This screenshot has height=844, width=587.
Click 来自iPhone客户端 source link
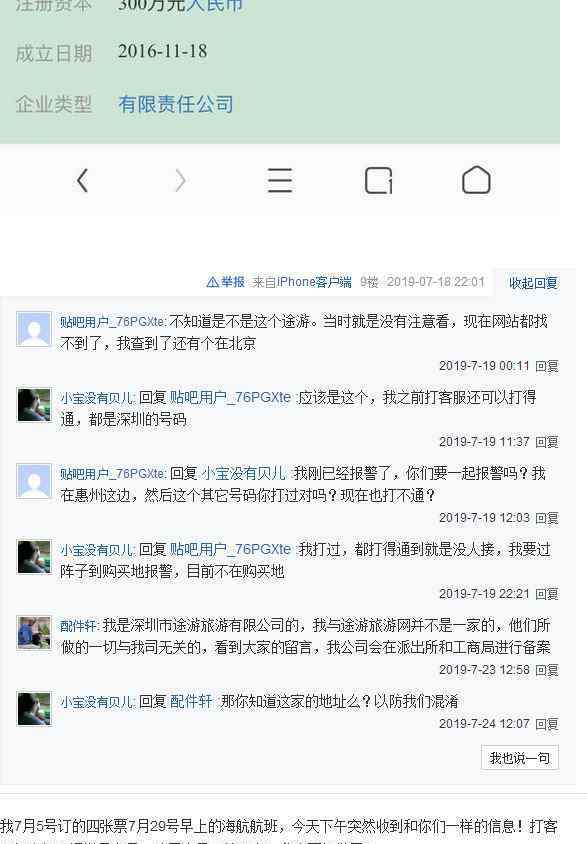pyautogui.click(x=302, y=282)
